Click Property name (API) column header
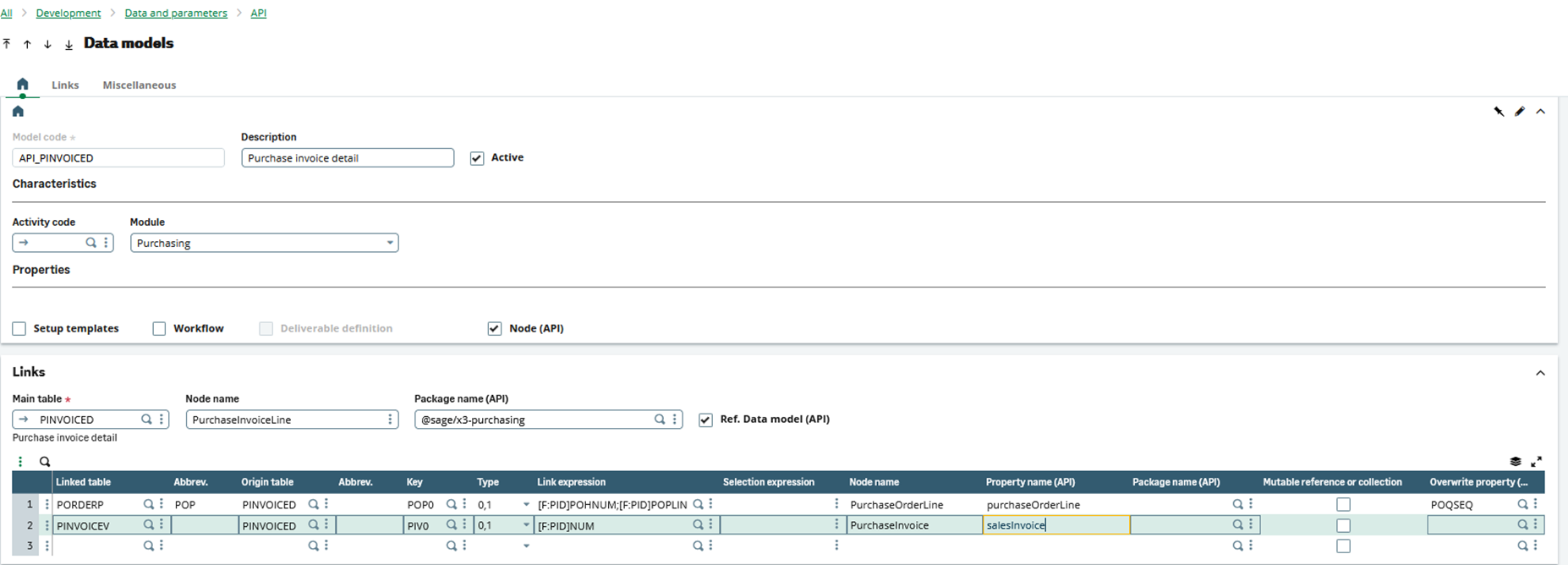Viewport: 1568px width, 565px height. point(1030,482)
